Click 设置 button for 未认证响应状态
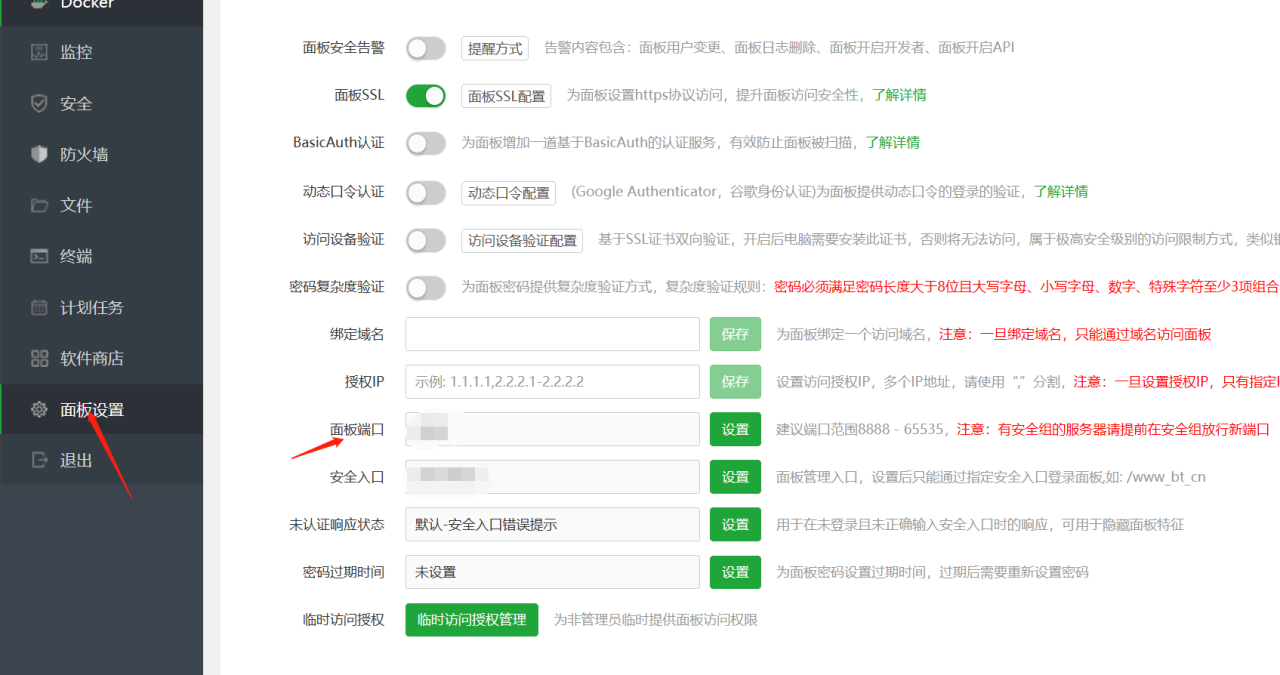 pyautogui.click(x=735, y=524)
